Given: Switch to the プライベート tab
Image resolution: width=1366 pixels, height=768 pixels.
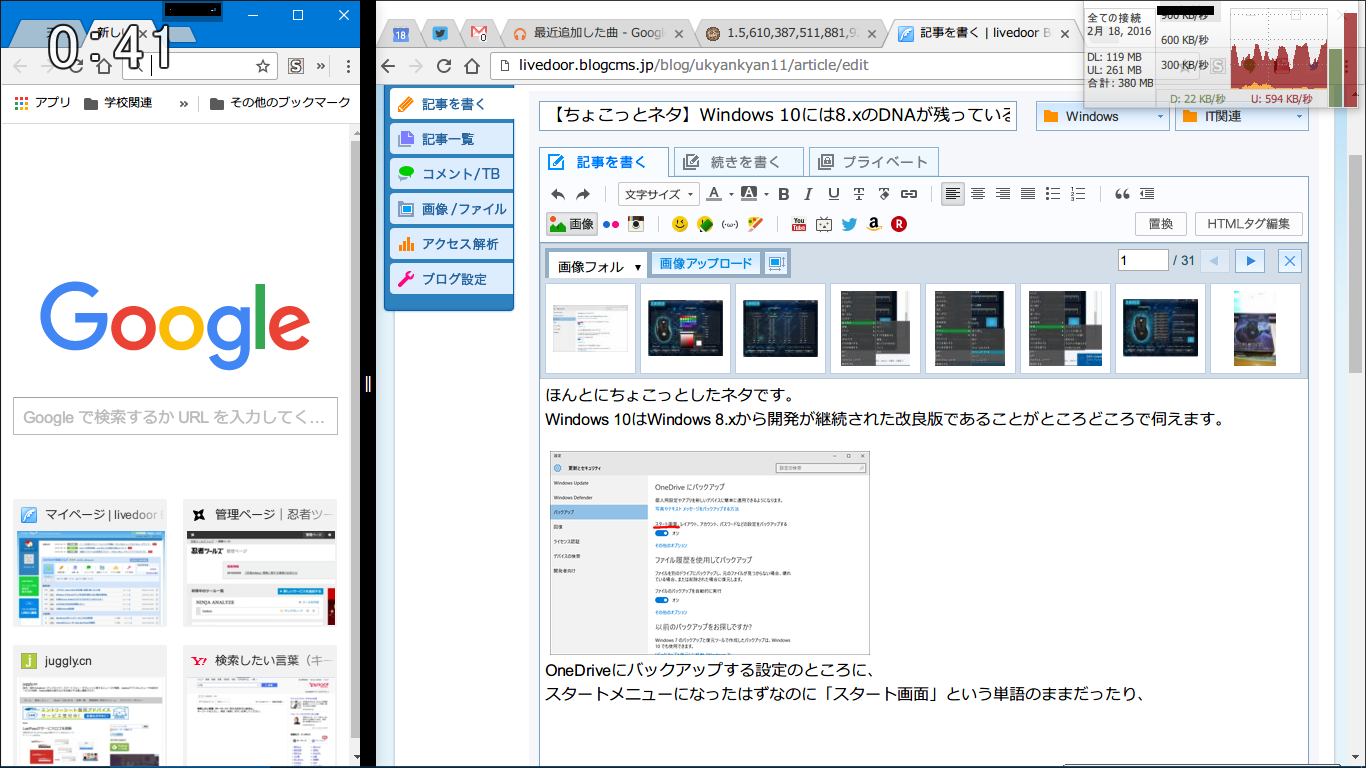Looking at the screenshot, I should pos(873,162).
